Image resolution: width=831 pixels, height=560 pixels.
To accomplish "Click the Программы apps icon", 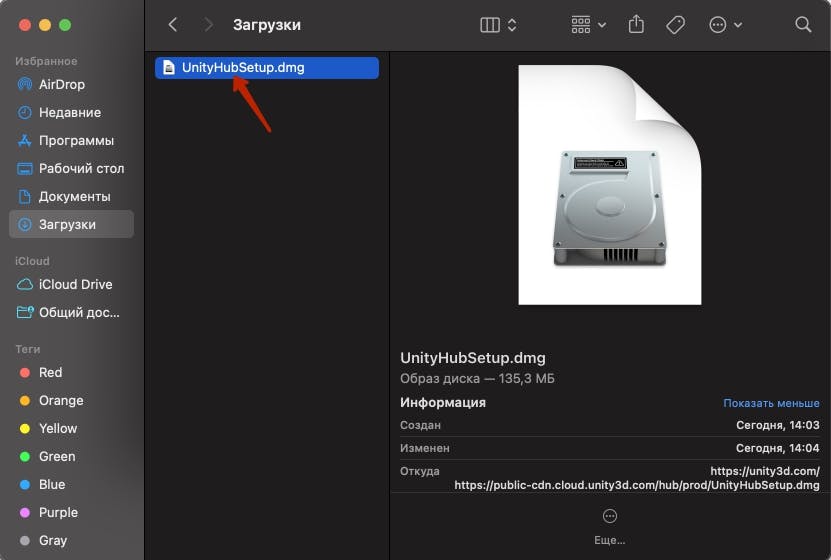I will 25,140.
